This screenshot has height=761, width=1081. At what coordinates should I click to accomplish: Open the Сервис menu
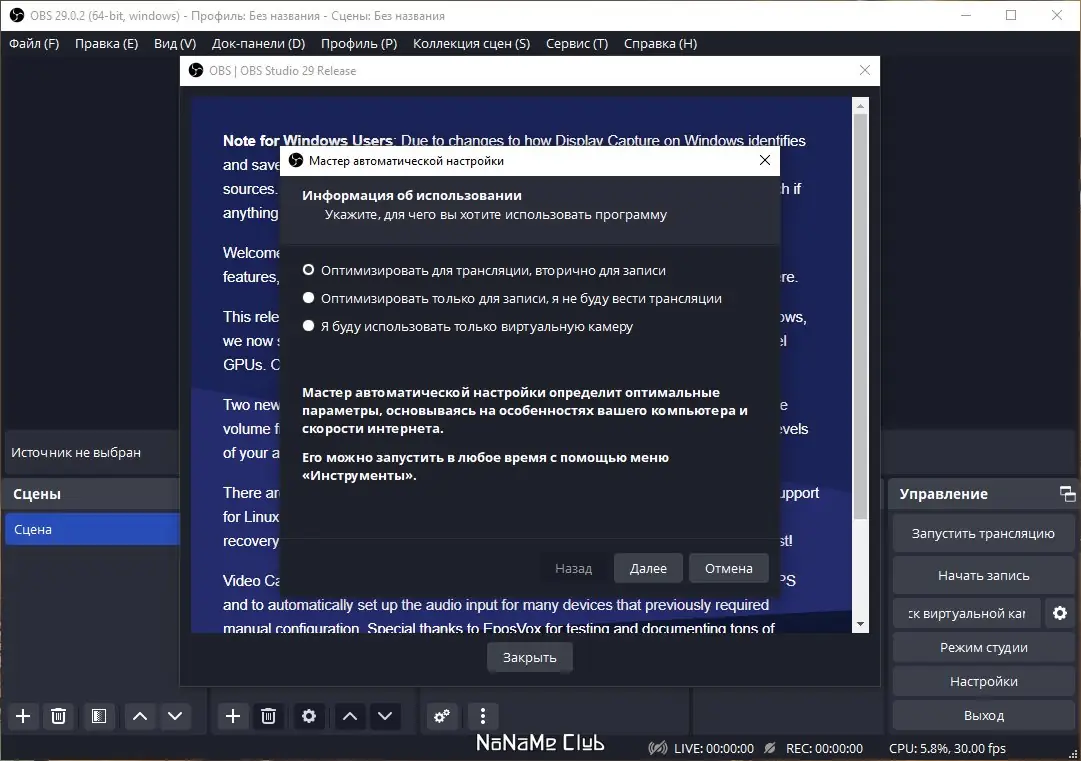577,43
